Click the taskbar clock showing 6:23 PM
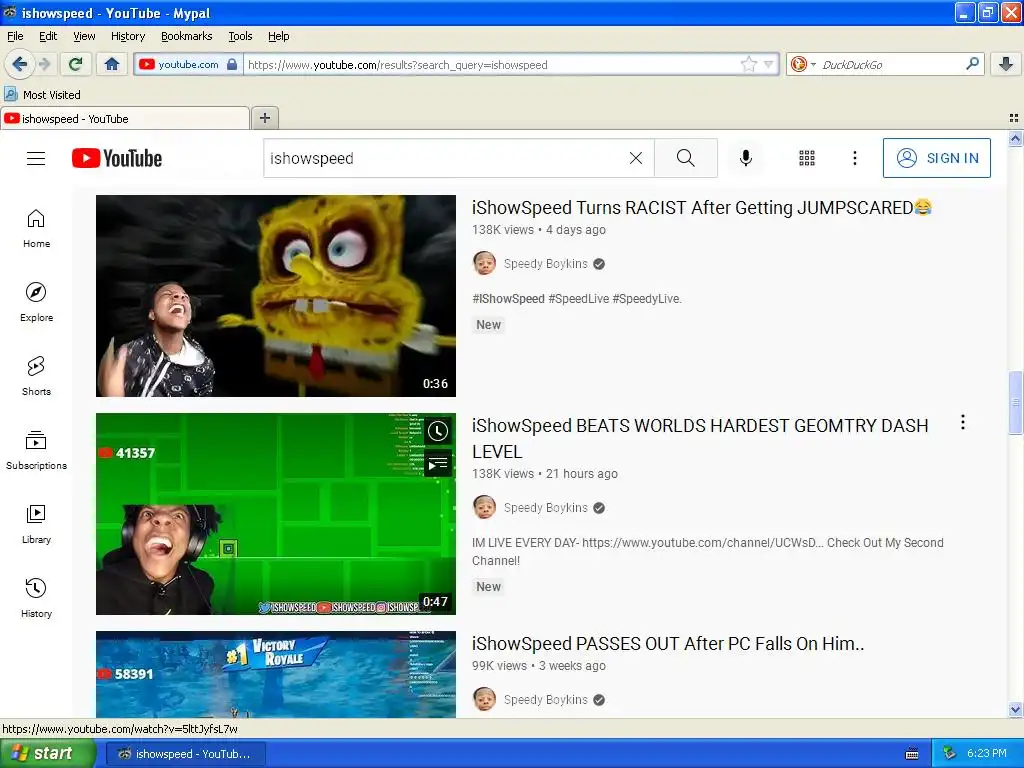 coord(987,754)
